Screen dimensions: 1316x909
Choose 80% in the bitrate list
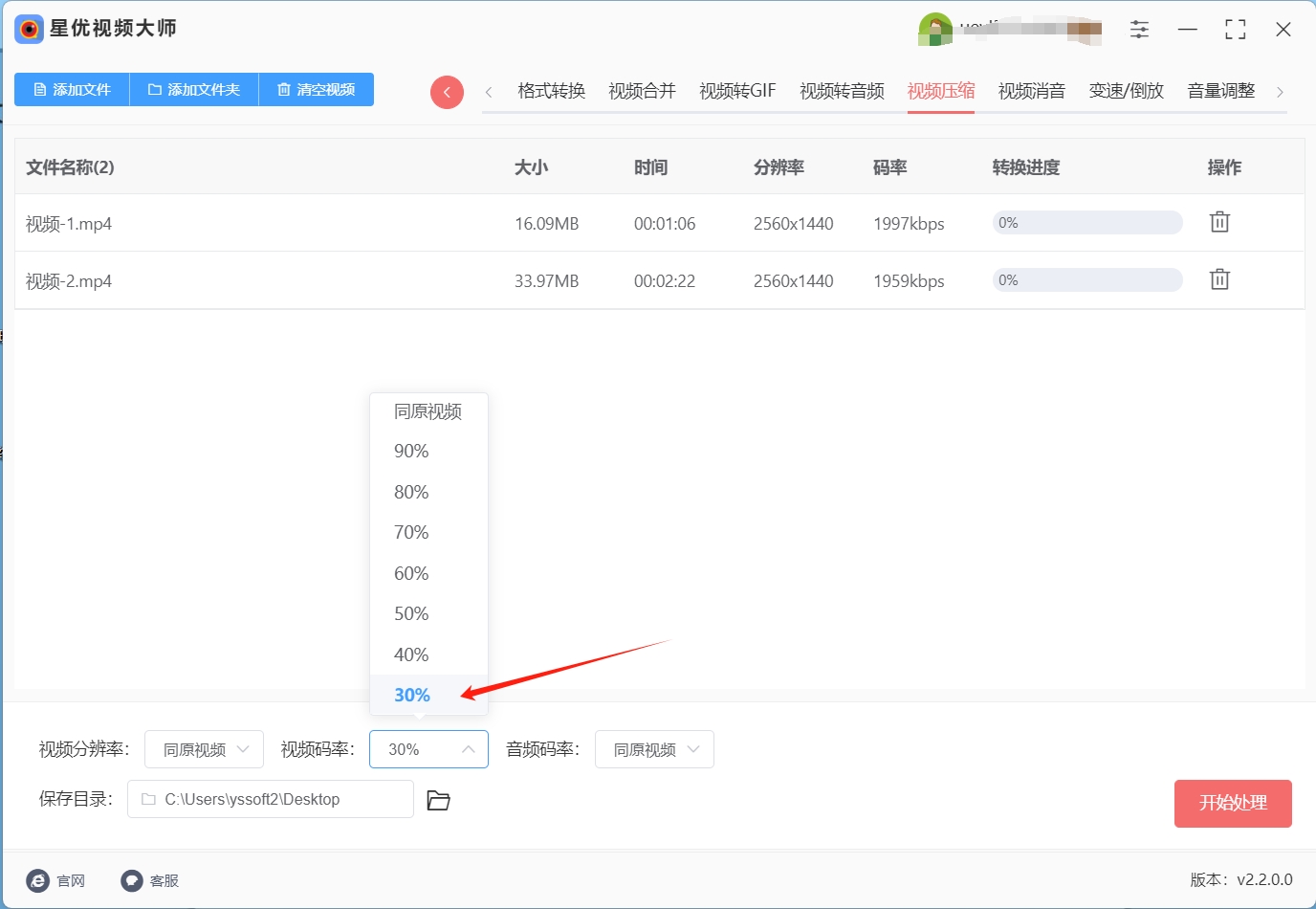428,492
